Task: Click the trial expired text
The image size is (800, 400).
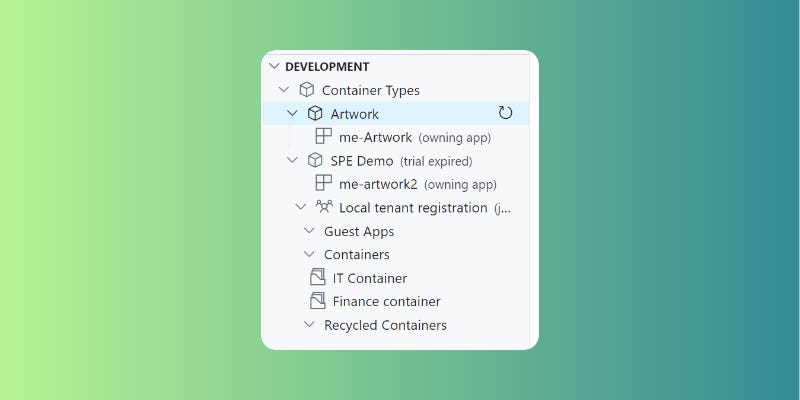Action: click(436, 162)
